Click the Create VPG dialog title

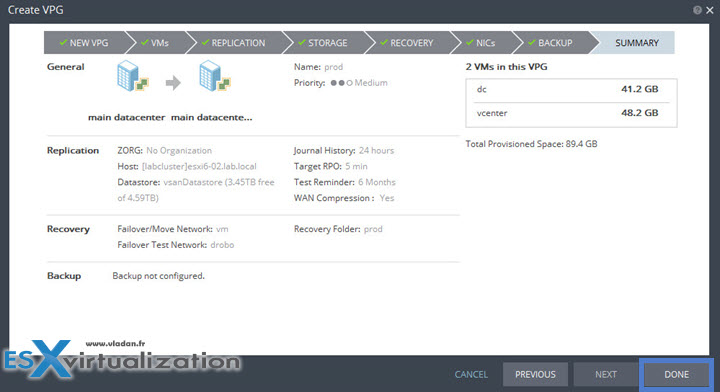coord(36,10)
